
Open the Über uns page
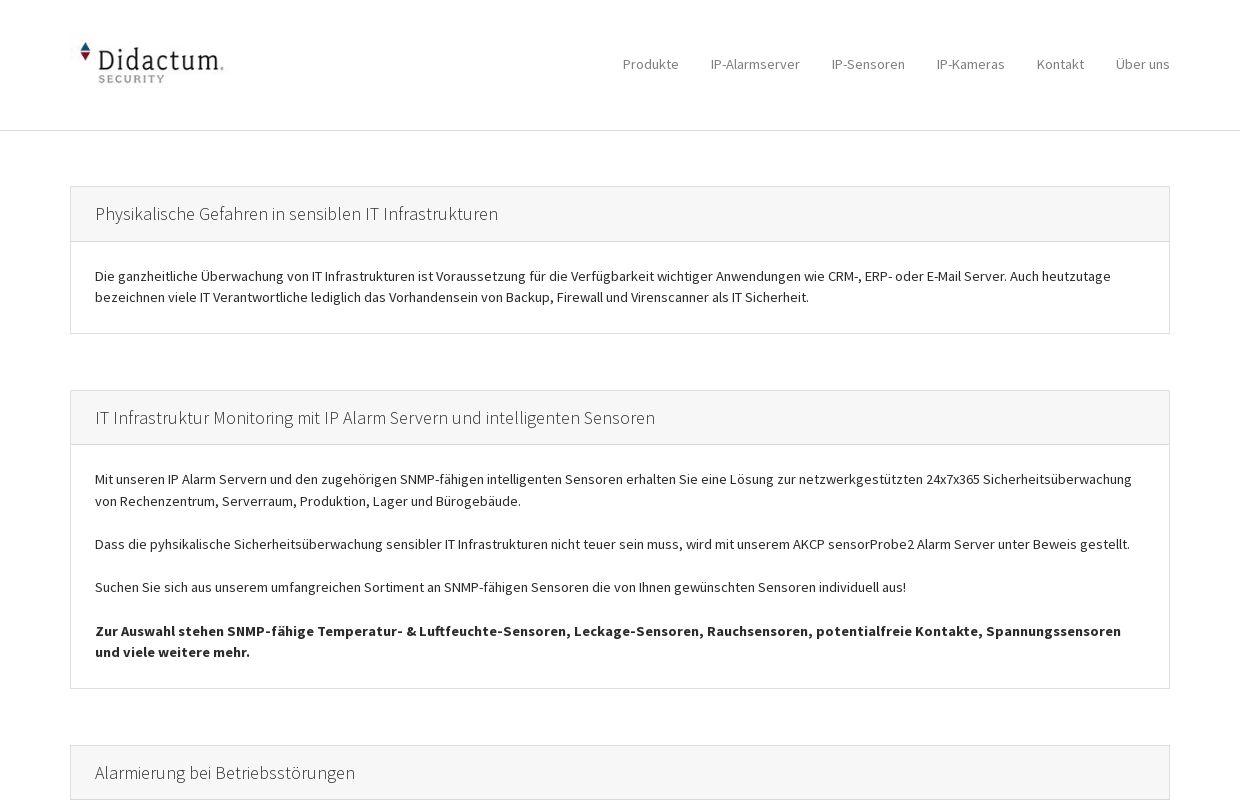[1142, 64]
